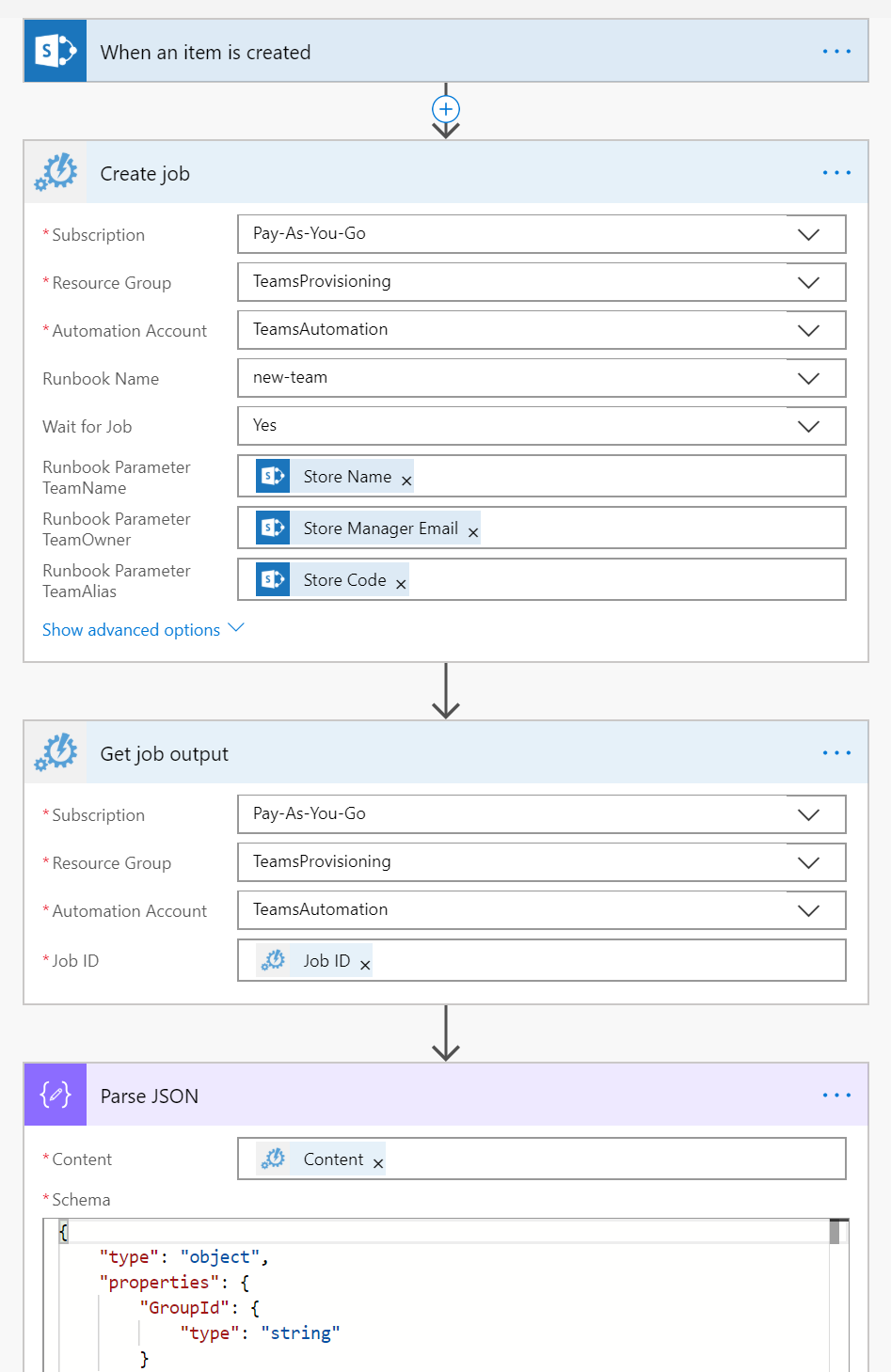Click the "GroupId" line in schema editor
This screenshot has width=891, height=1372.
click(199, 1308)
